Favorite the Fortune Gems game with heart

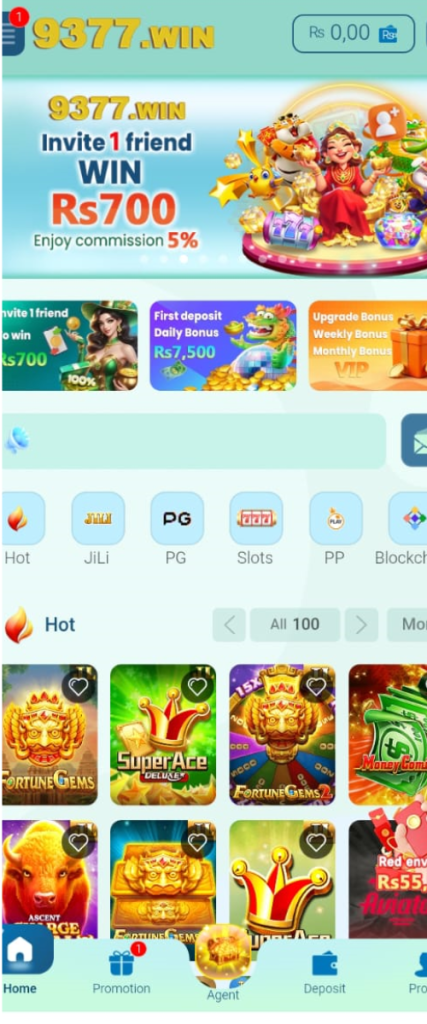point(78,686)
